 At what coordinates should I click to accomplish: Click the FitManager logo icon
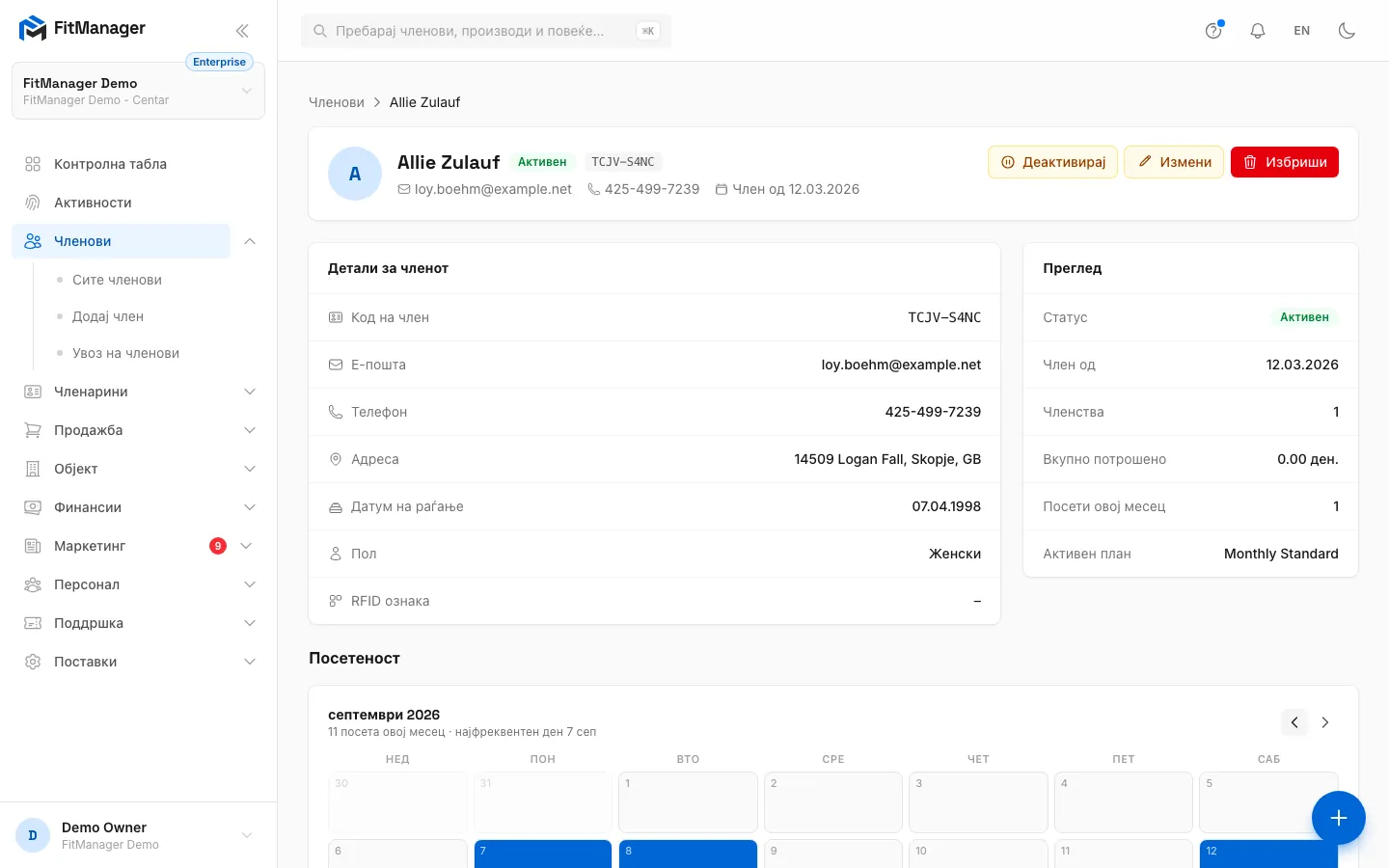[x=33, y=29]
